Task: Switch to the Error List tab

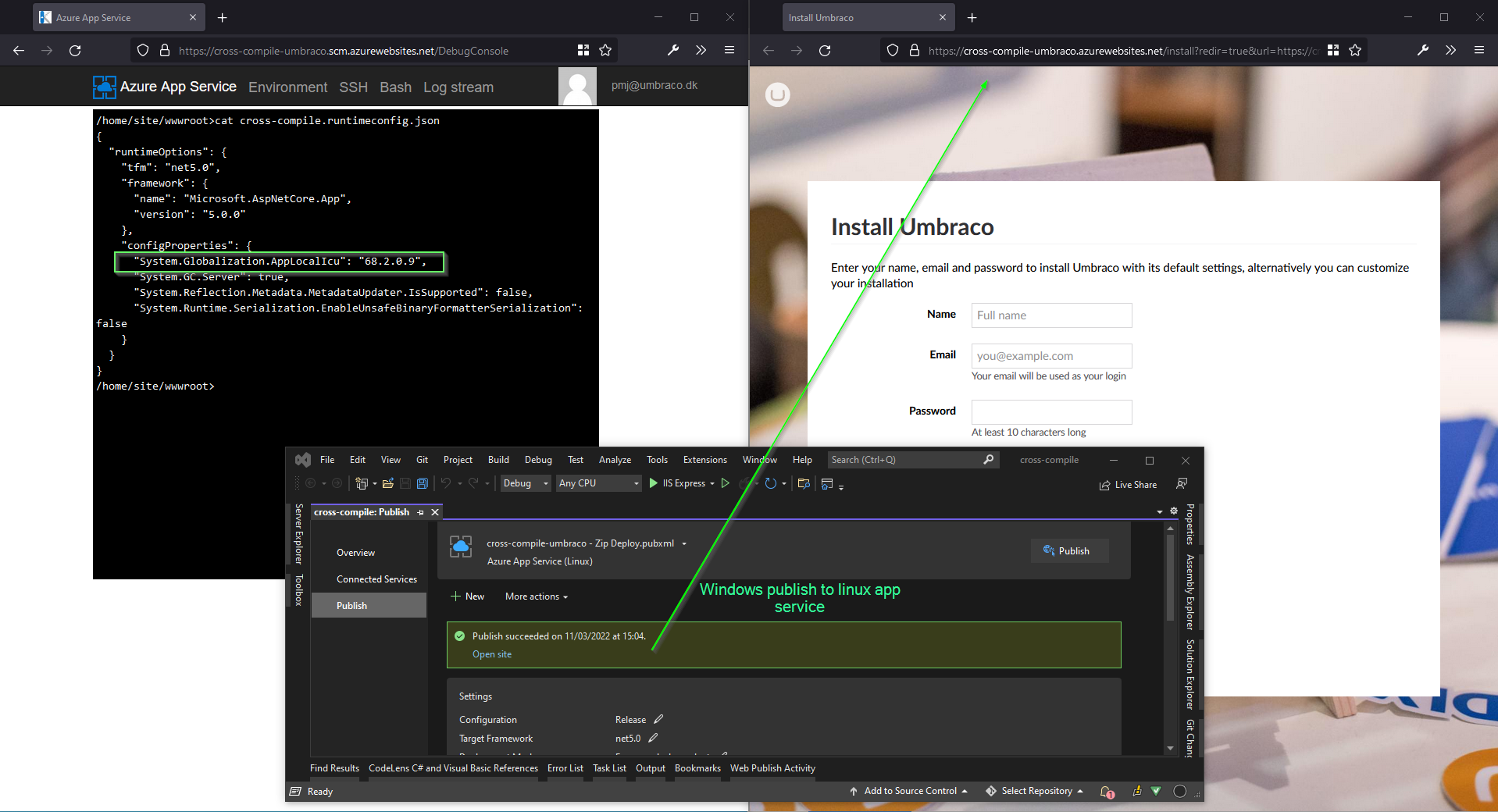Action: coord(565,768)
